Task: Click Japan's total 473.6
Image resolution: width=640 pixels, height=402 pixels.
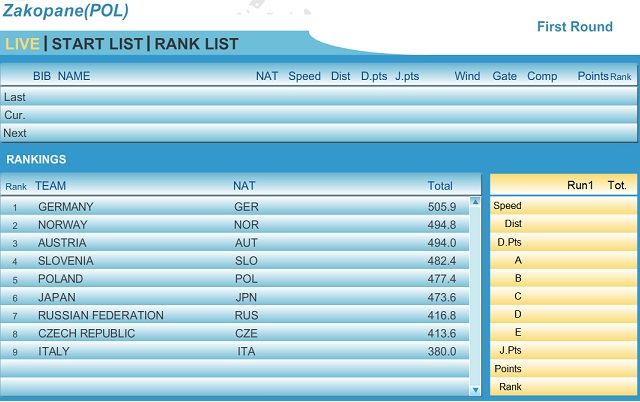Action: click(x=442, y=298)
